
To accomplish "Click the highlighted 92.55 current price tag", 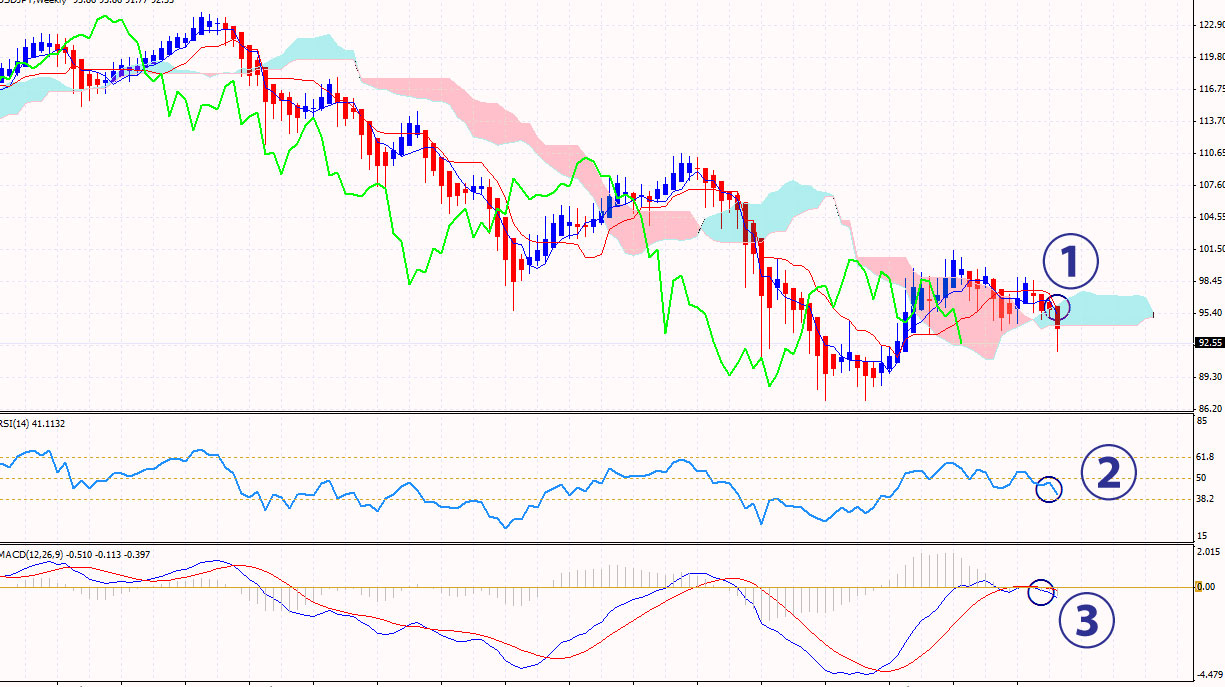I will [x=1210, y=343].
